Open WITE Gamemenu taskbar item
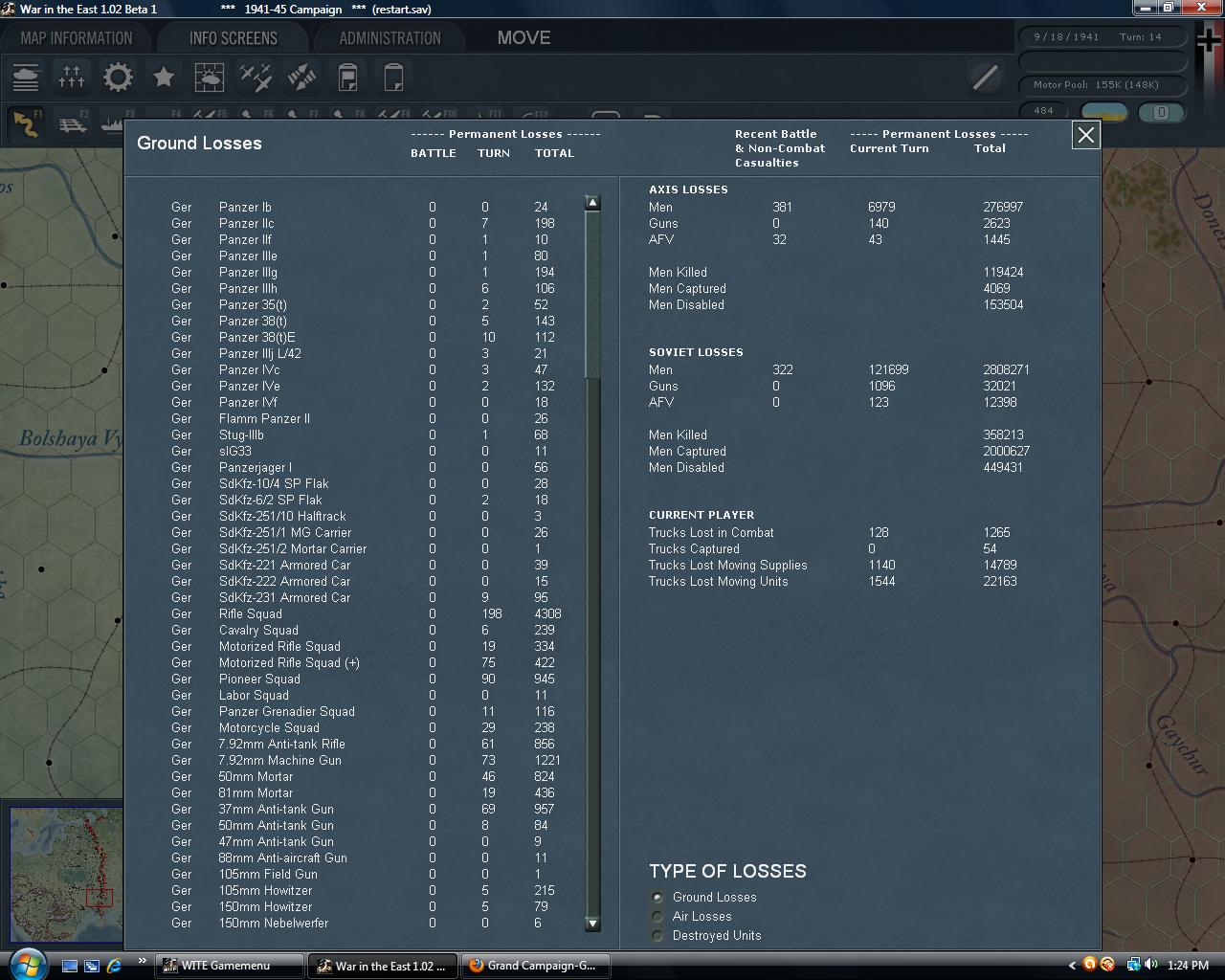 (x=230, y=966)
